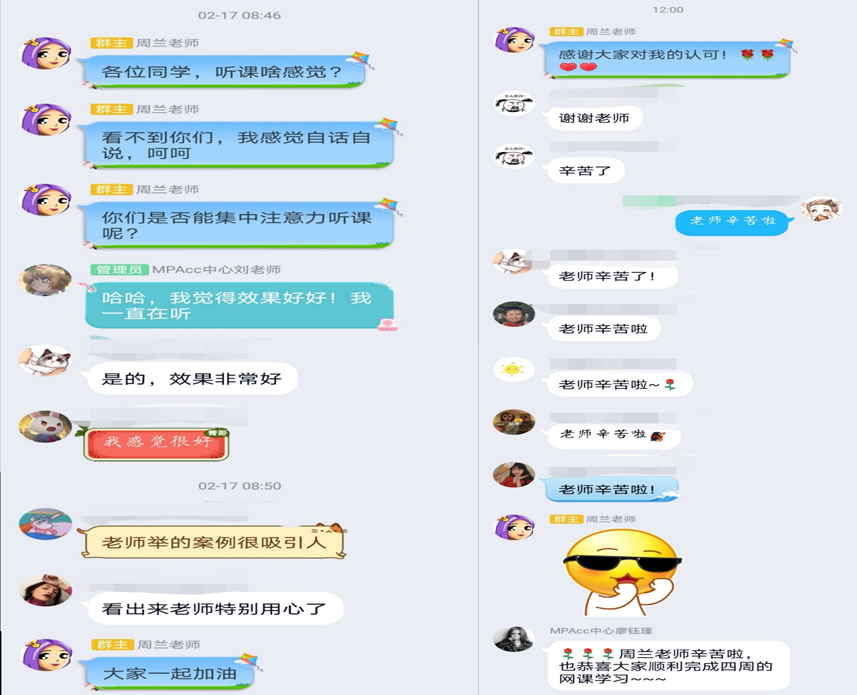Click the sun avatar beside "老师辛苦啦~"
Image resolution: width=857 pixels, height=695 pixels.
513,369
